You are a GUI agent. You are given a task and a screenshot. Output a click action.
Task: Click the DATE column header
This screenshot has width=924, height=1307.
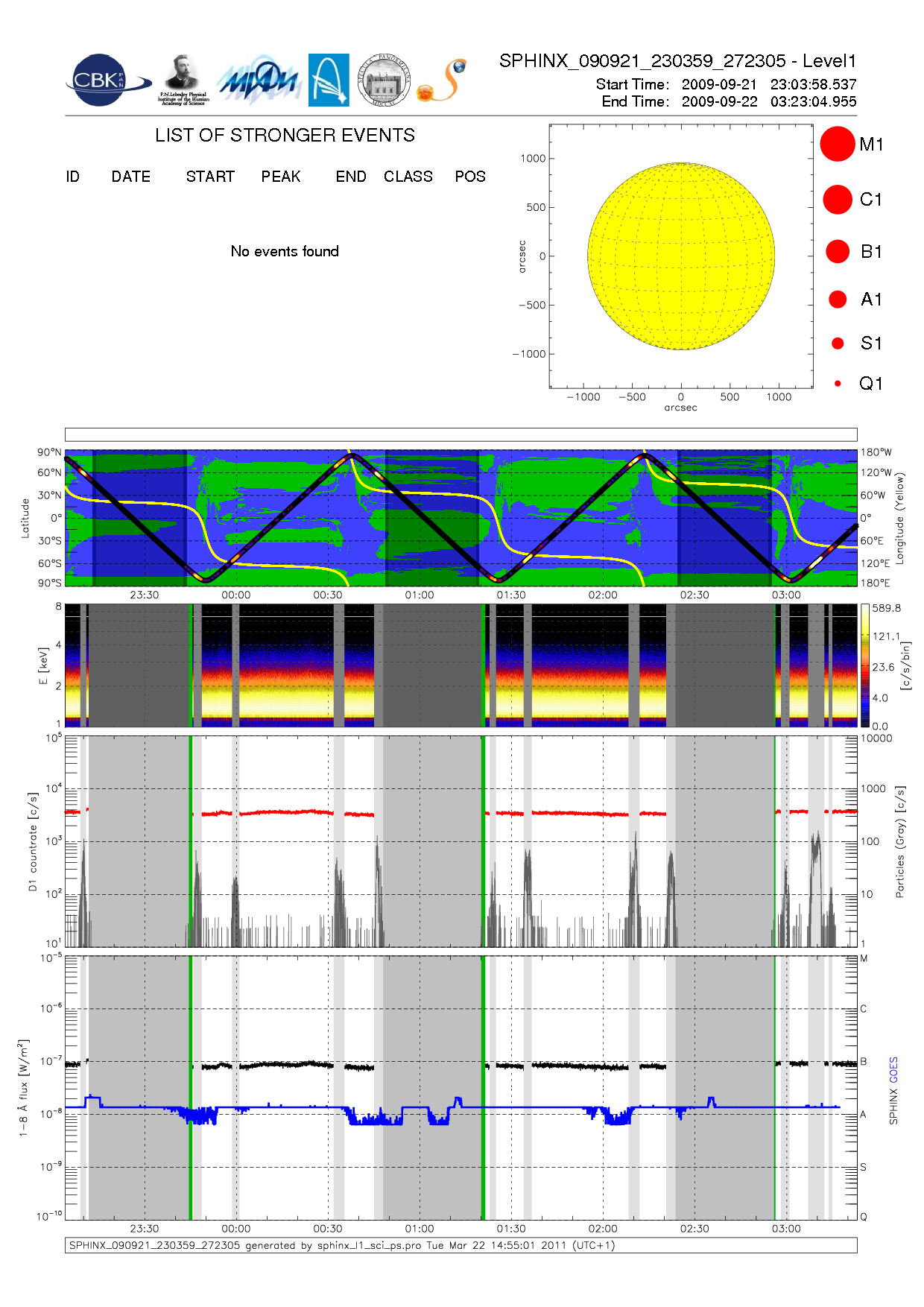click(x=130, y=177)
